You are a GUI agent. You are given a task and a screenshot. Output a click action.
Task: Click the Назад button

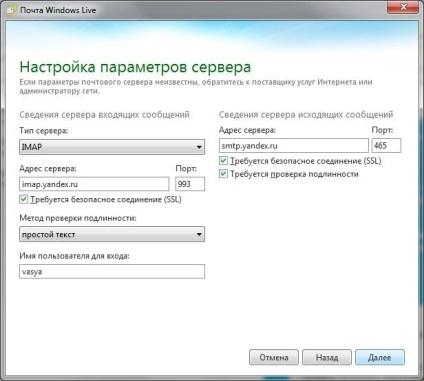click(327, 357)
